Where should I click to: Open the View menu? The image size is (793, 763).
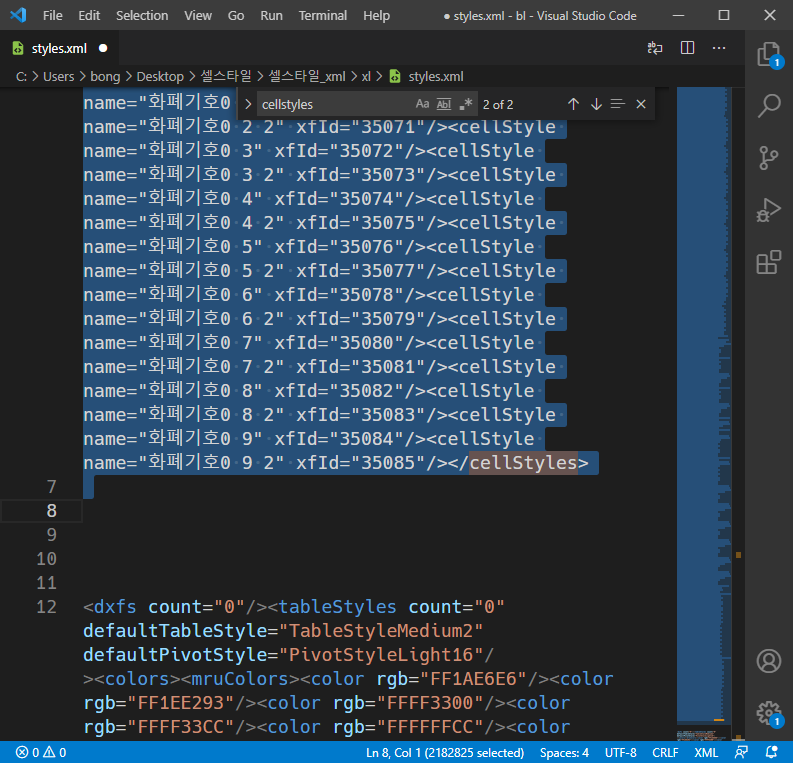click(198, 16)
